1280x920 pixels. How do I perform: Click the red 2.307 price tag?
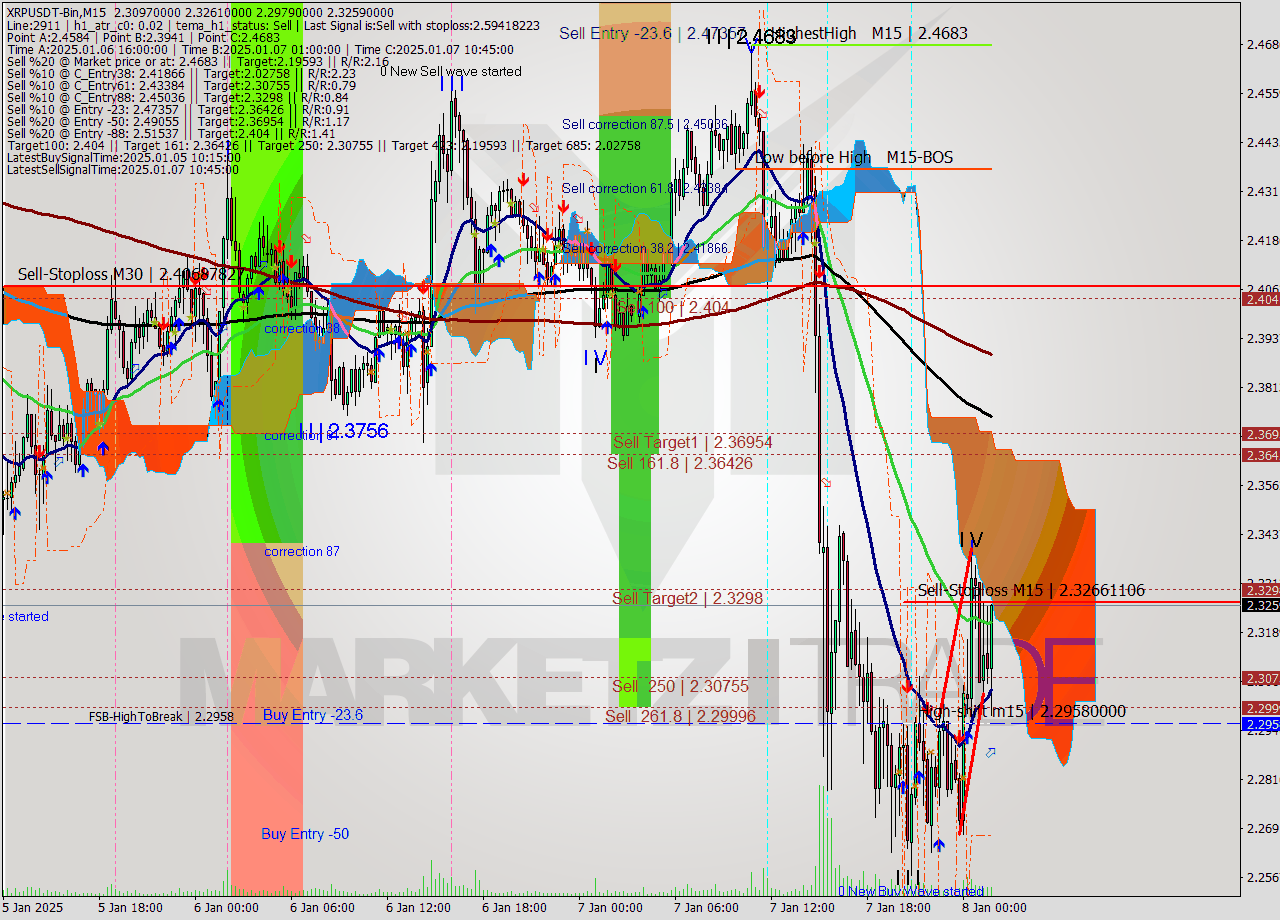click(x=1260, y=678)
